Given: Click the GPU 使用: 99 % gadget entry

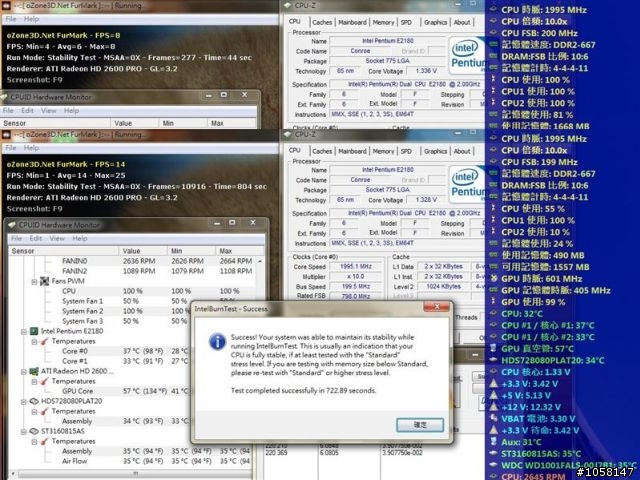Looking at the screenshot, I should coord(527,302).
